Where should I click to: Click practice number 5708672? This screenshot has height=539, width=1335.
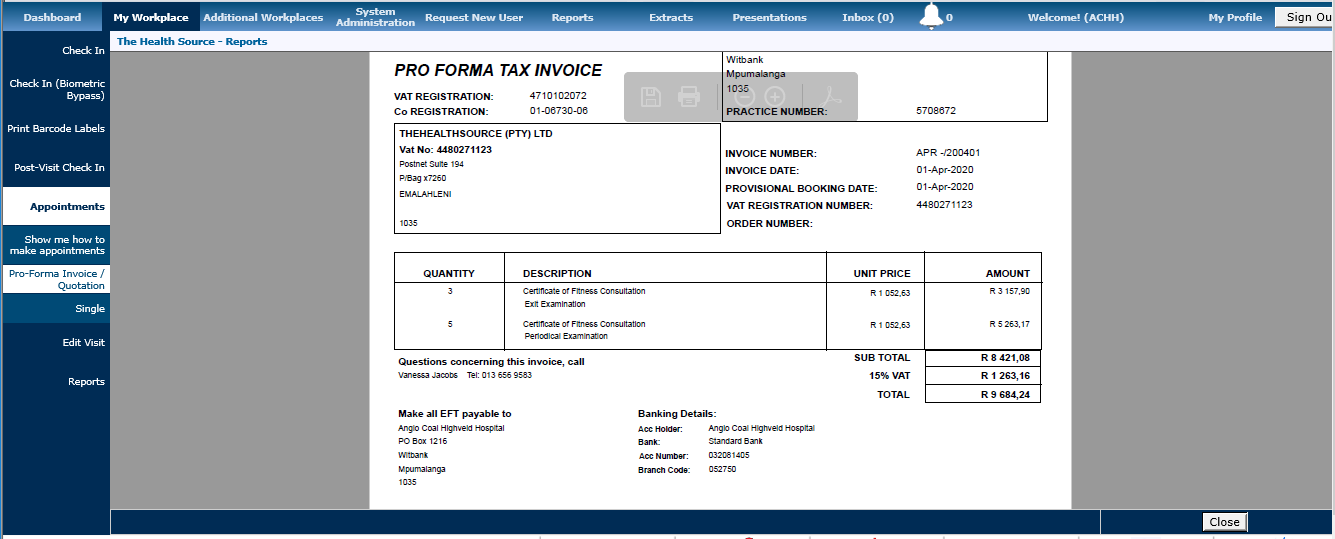[x=936, y=111]
